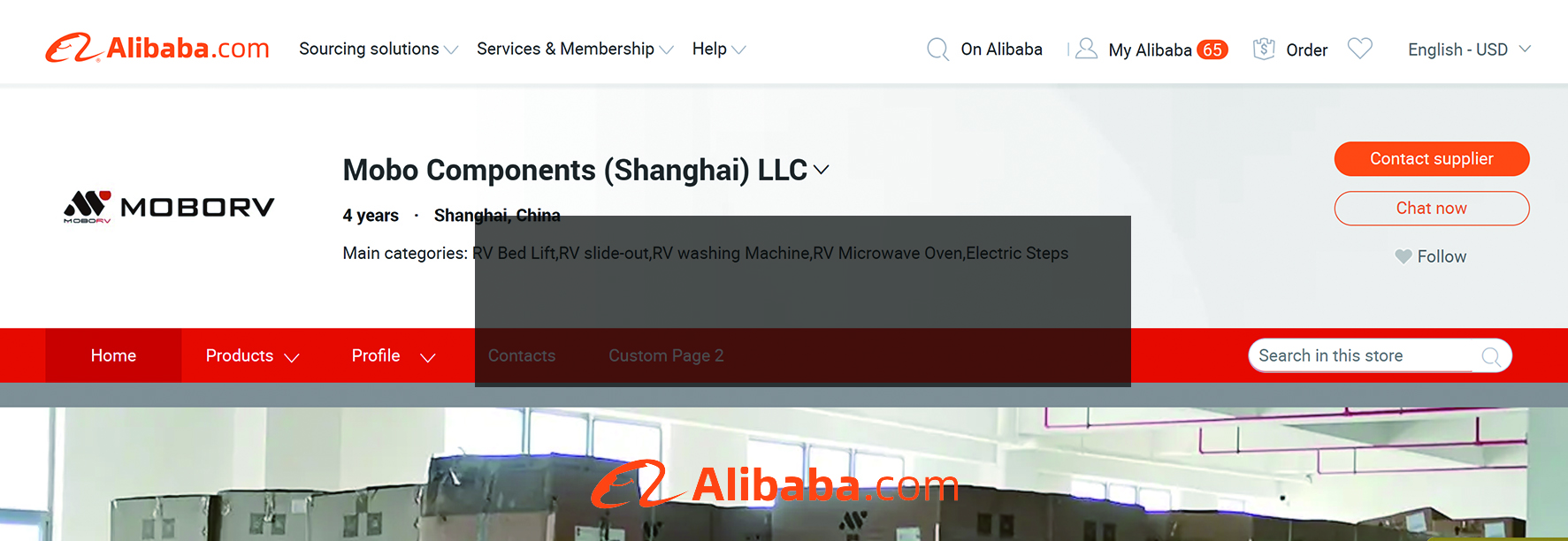This screenshot has height=541, width=1568.
Task: Click the magnifier icon in store search box
Action: click(1491, 356)
